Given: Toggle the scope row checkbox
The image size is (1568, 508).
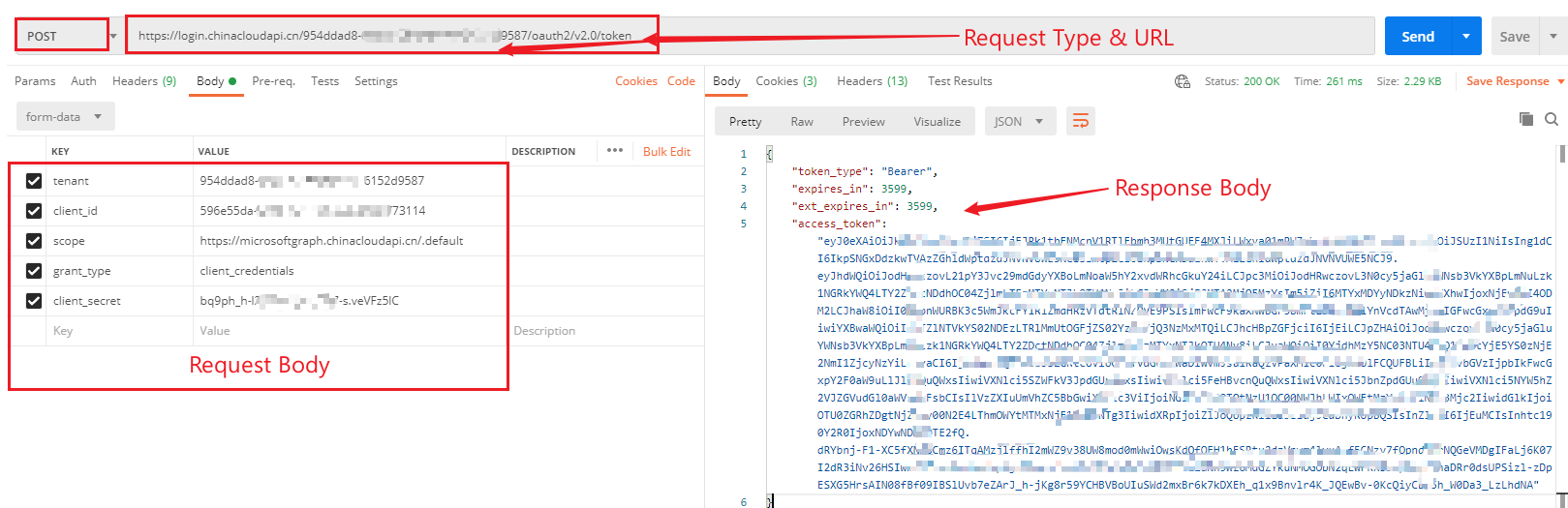Looking at the screenshot, I should [x=34, y=241].
